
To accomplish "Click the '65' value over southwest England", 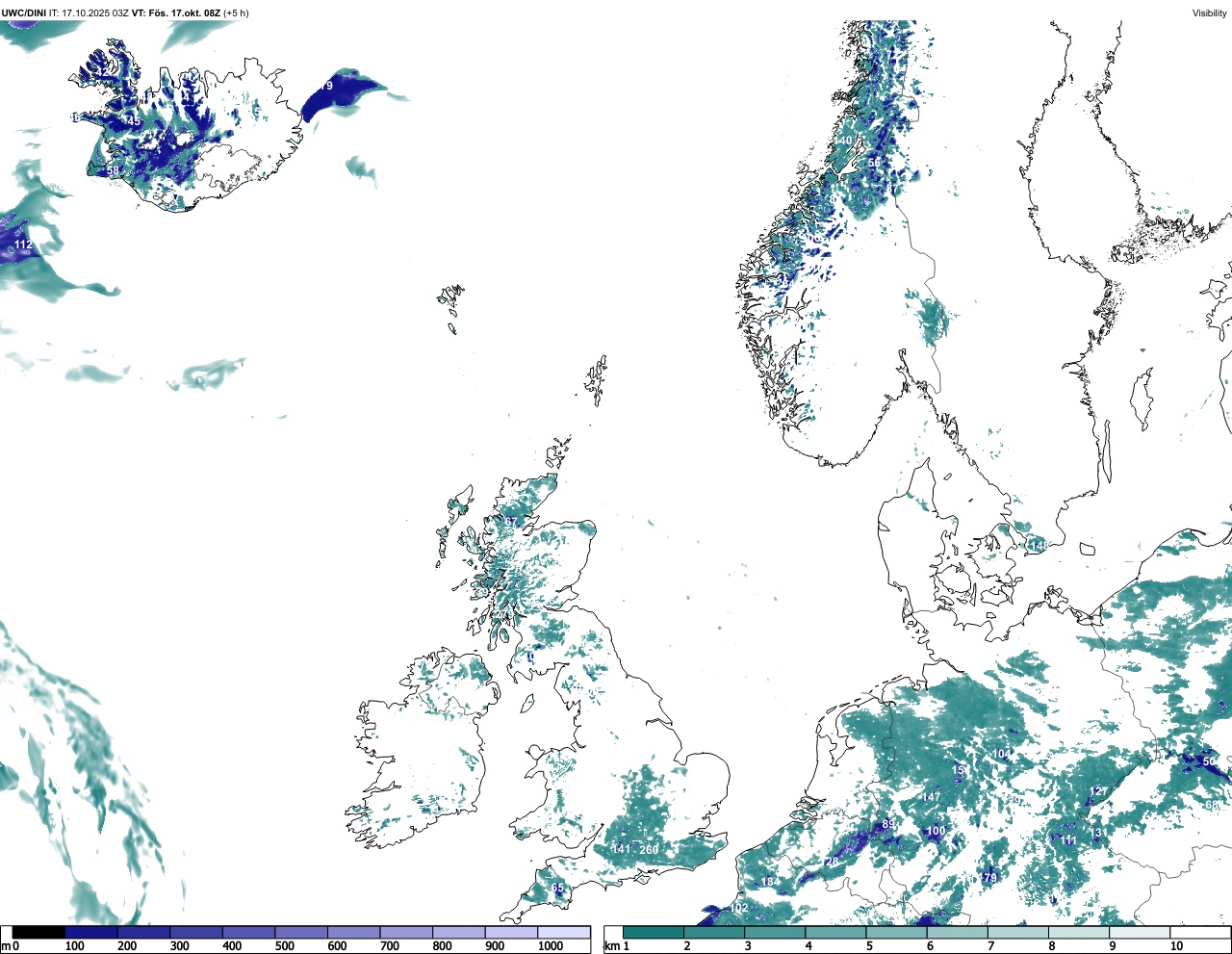I will (x=556, y=889).
